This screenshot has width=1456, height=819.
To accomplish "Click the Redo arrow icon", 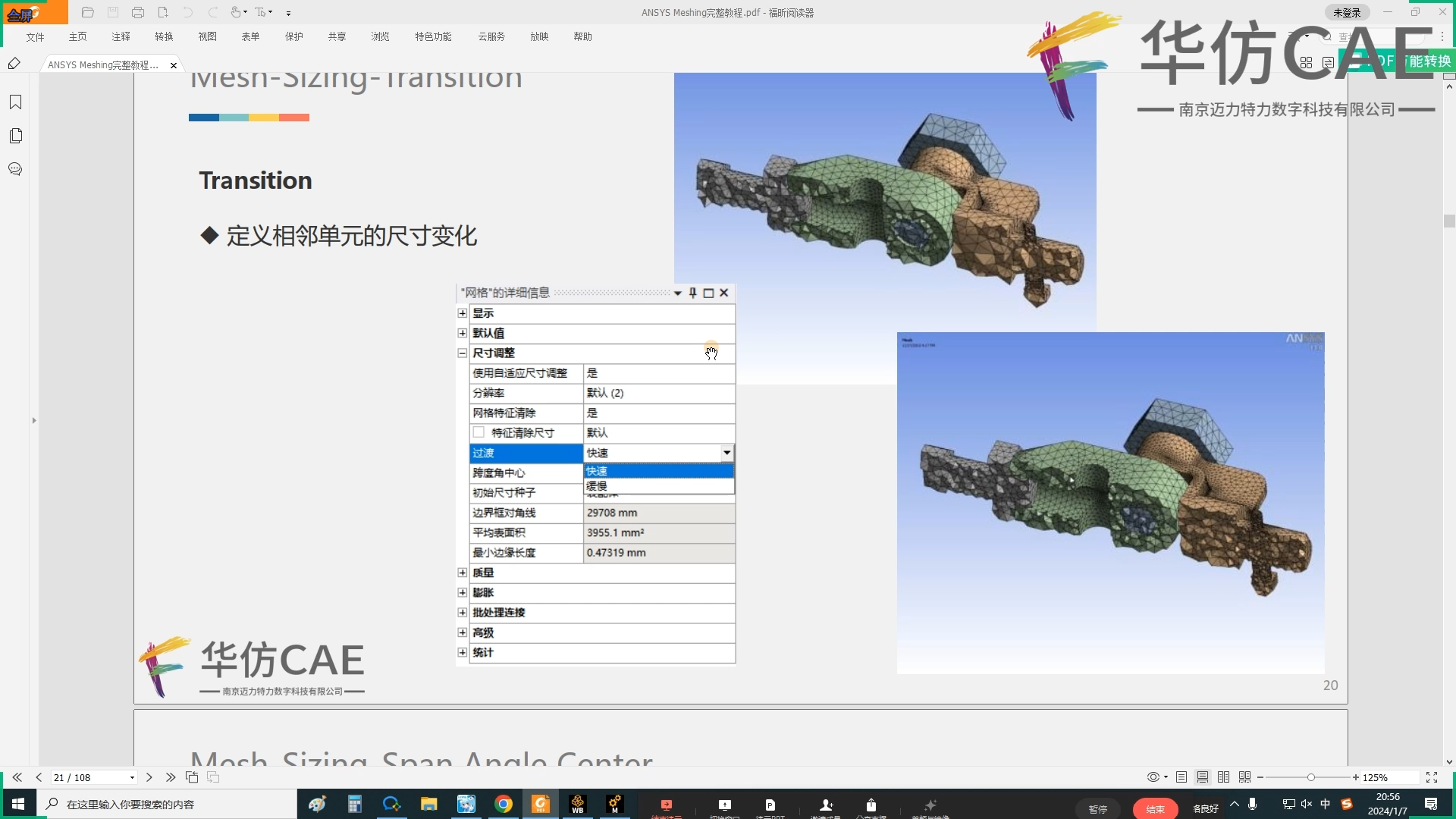I will pyautogui.click(x=213, y=12).
